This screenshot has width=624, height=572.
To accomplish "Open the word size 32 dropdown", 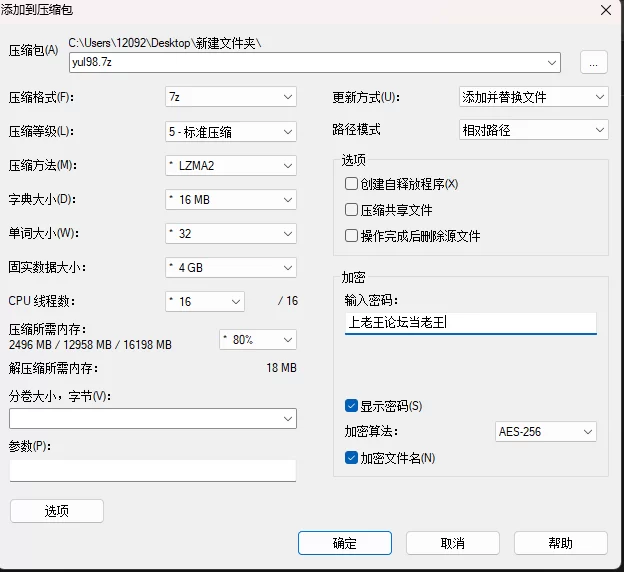I will pos(231,233).
